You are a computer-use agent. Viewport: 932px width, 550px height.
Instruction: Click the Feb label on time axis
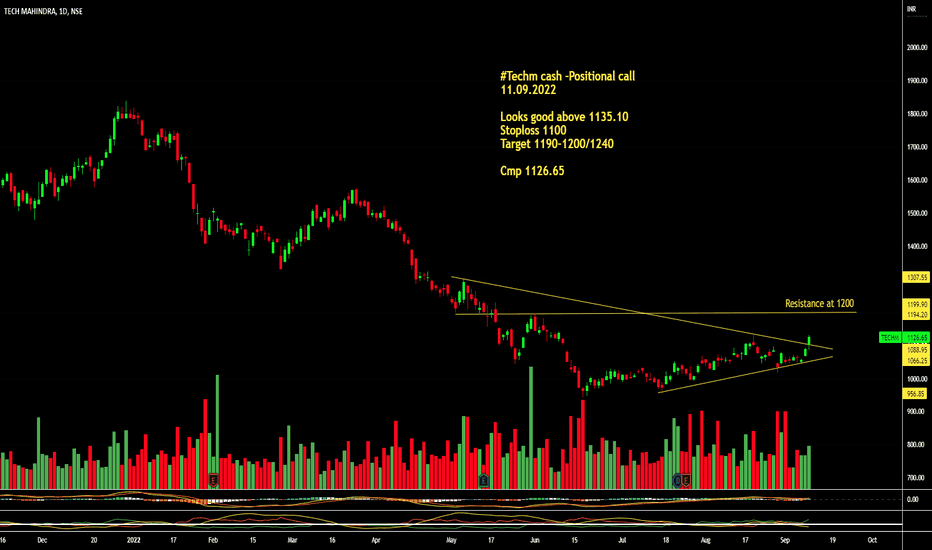(213, 540)
